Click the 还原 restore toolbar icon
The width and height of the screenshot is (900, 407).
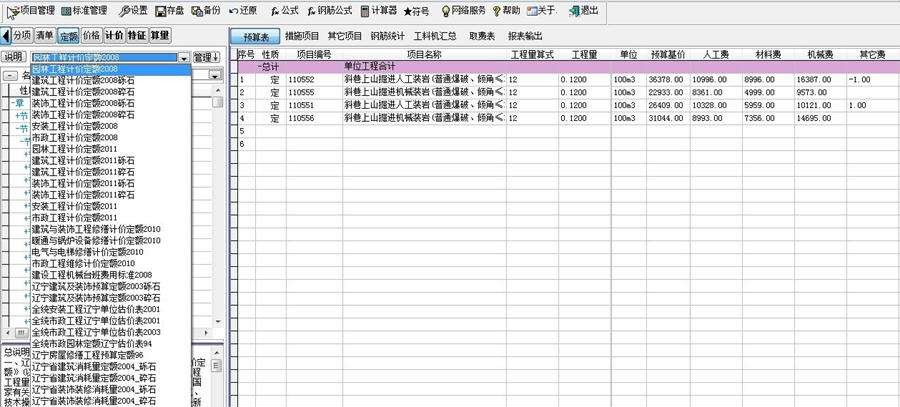(242, 10)
